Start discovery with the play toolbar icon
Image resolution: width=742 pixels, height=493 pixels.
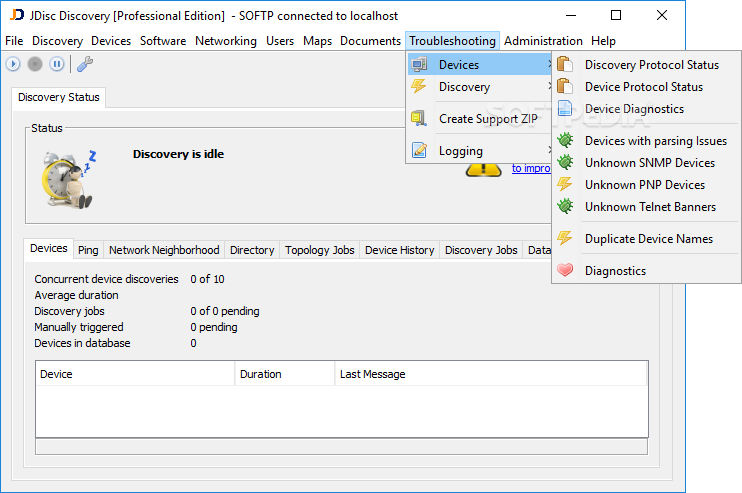click(x=13, y=64)
